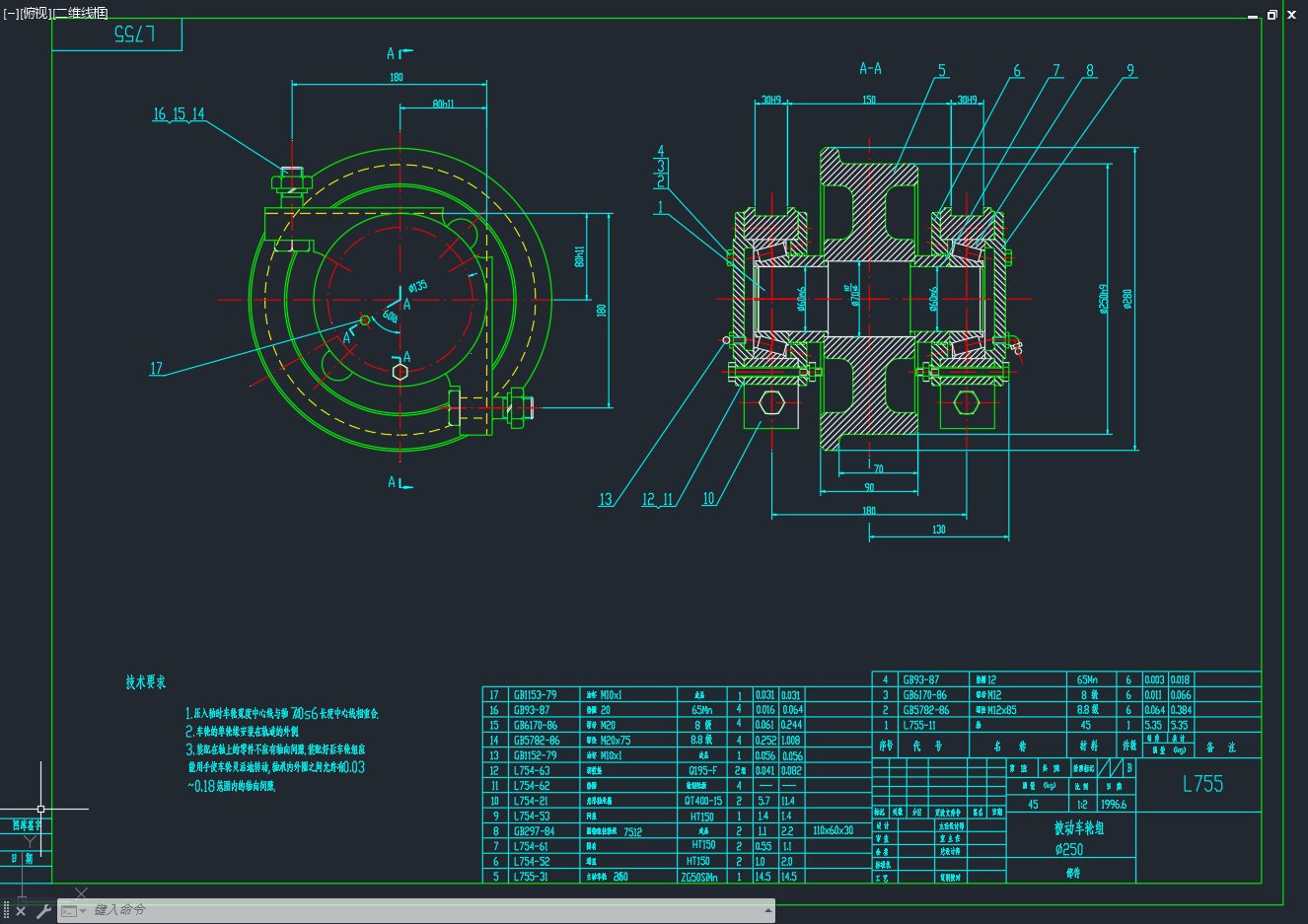Select the L754-52 part code cell
This screenshot has height=924, width=1308.
click(x=532, y=862)
